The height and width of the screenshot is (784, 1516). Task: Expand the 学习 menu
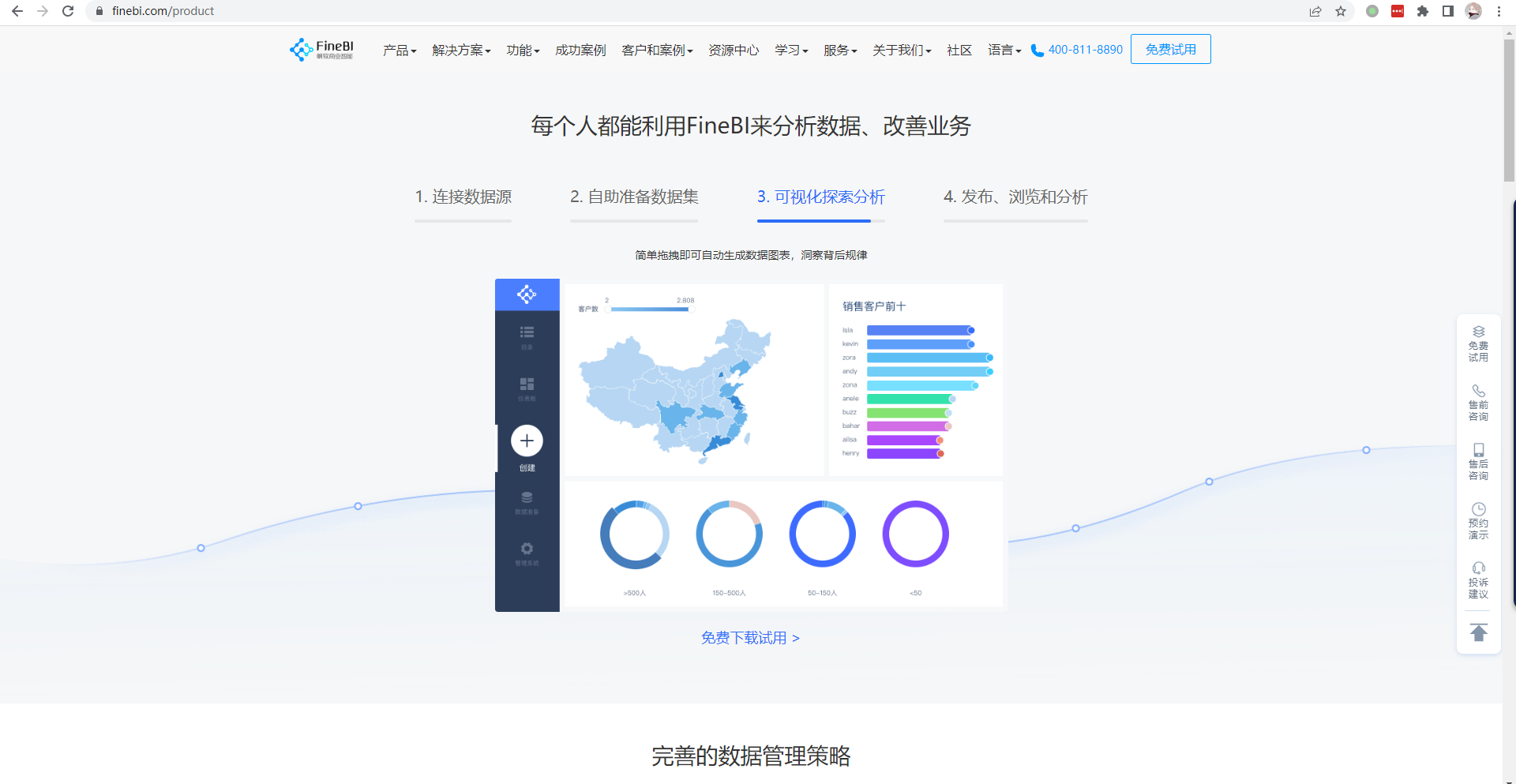(791, 50)
